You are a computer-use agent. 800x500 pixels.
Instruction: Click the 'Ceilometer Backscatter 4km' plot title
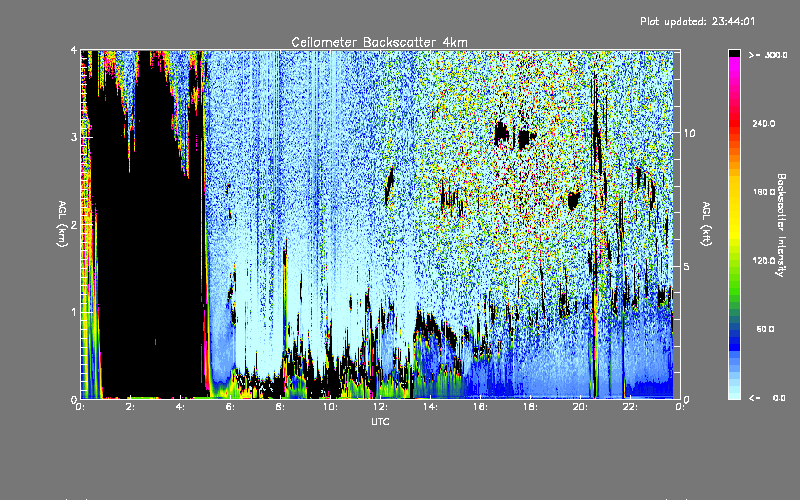(x=379, y=42)
